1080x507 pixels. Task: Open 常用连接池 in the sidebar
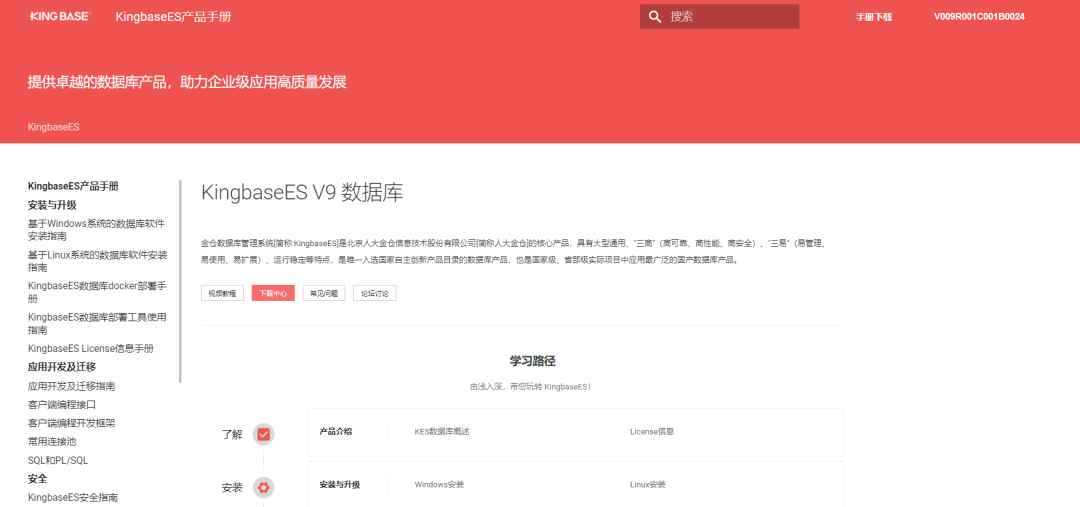click(52, 442)
